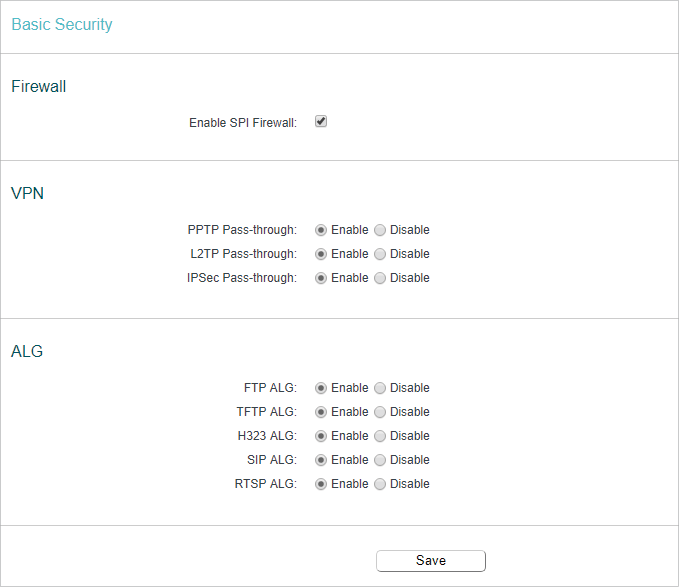Select Disable for L2TP Pass-through
Viewport: 679px width, 587px height.
[380, 254]
